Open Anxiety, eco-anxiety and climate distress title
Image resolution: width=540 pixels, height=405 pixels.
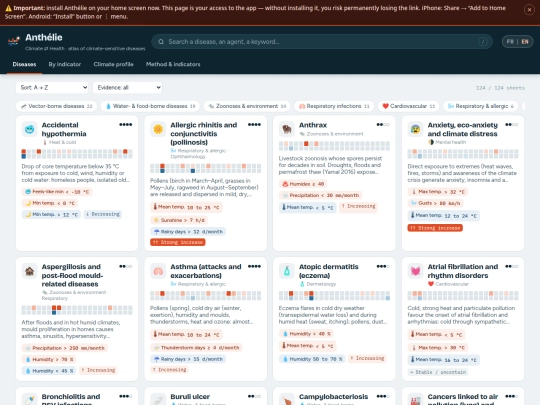463,129
